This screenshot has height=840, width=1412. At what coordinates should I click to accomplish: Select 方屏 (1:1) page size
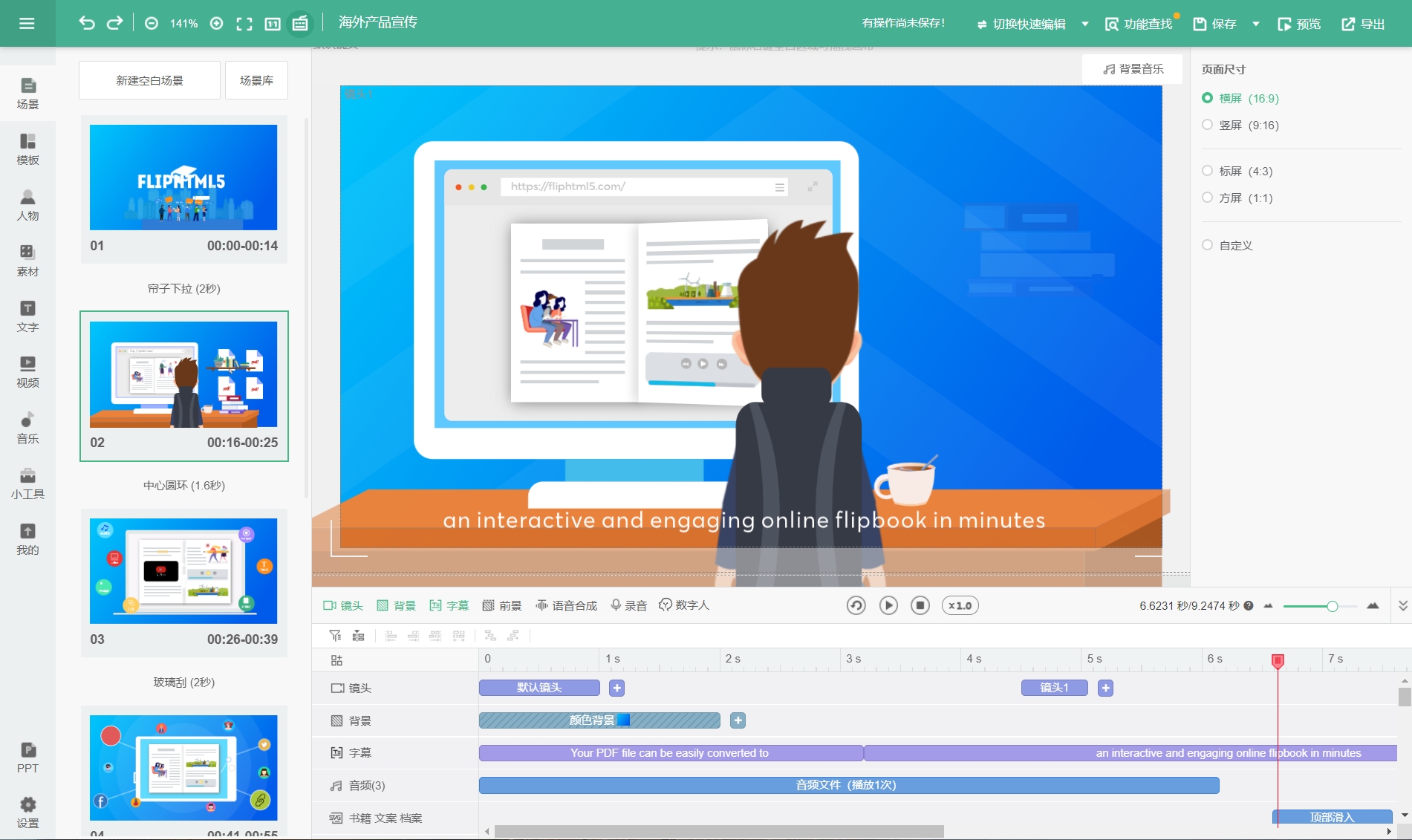pyautogui.click(x=1237, y=198)
